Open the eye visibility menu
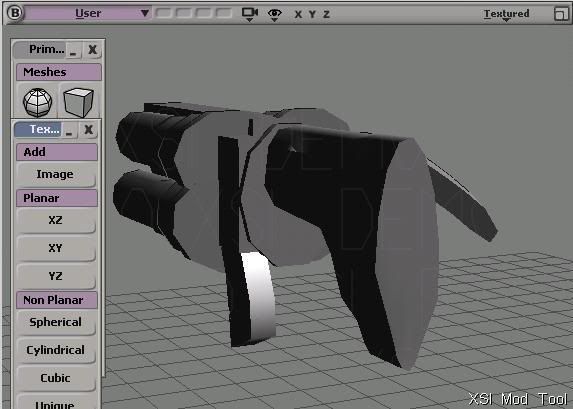Image resolution: width=573 pixels, height=409 pixels. tap(274, 14)
